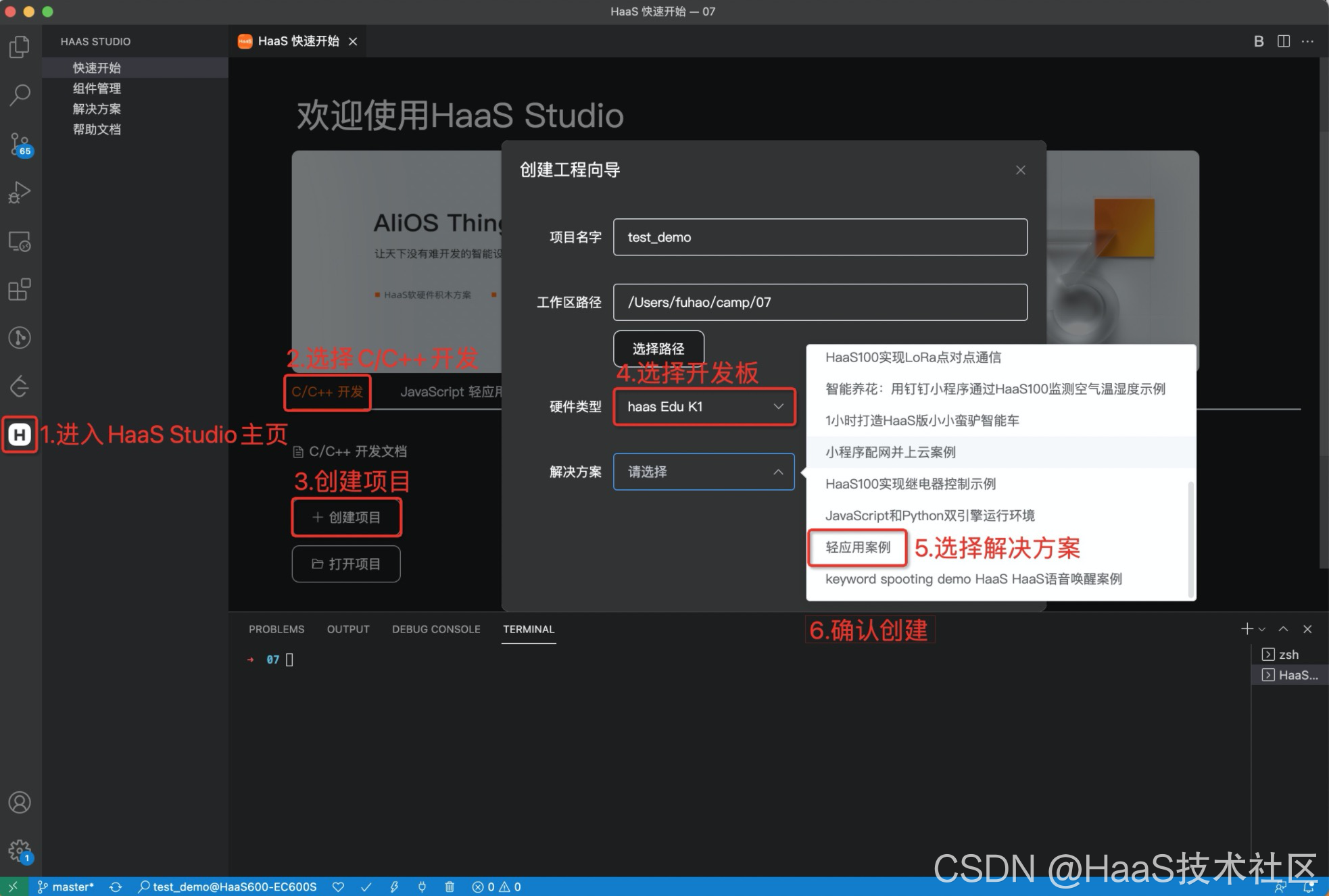Click the 项目名字 input with test_demo
This screenshot has width=1329, height=896.
click(820, 237)
